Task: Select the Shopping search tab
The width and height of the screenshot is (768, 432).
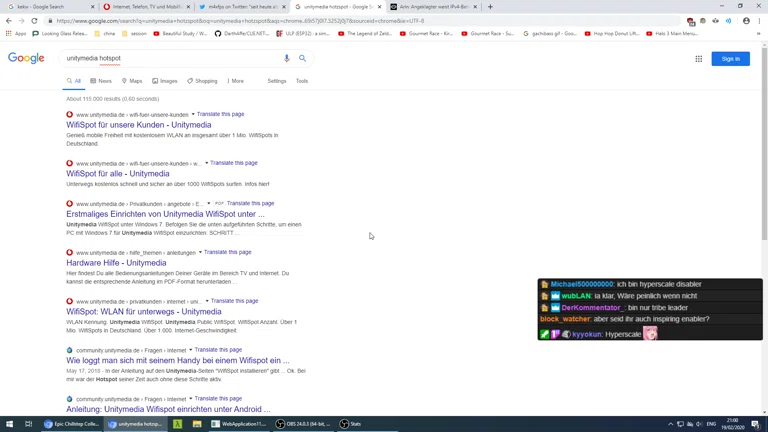Action: click(x=202, y=81)
